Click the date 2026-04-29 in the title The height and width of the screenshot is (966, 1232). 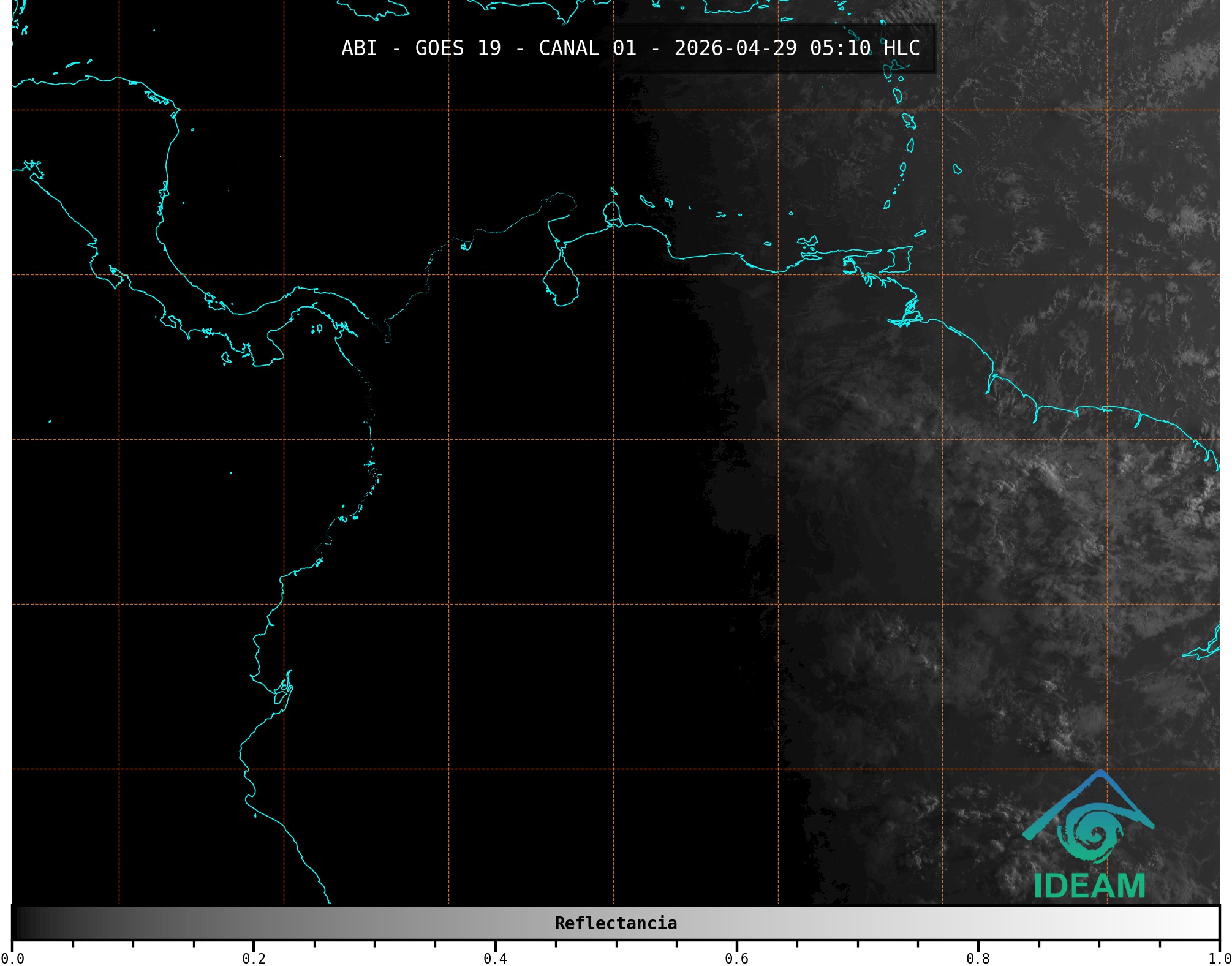tap(735, 48)
